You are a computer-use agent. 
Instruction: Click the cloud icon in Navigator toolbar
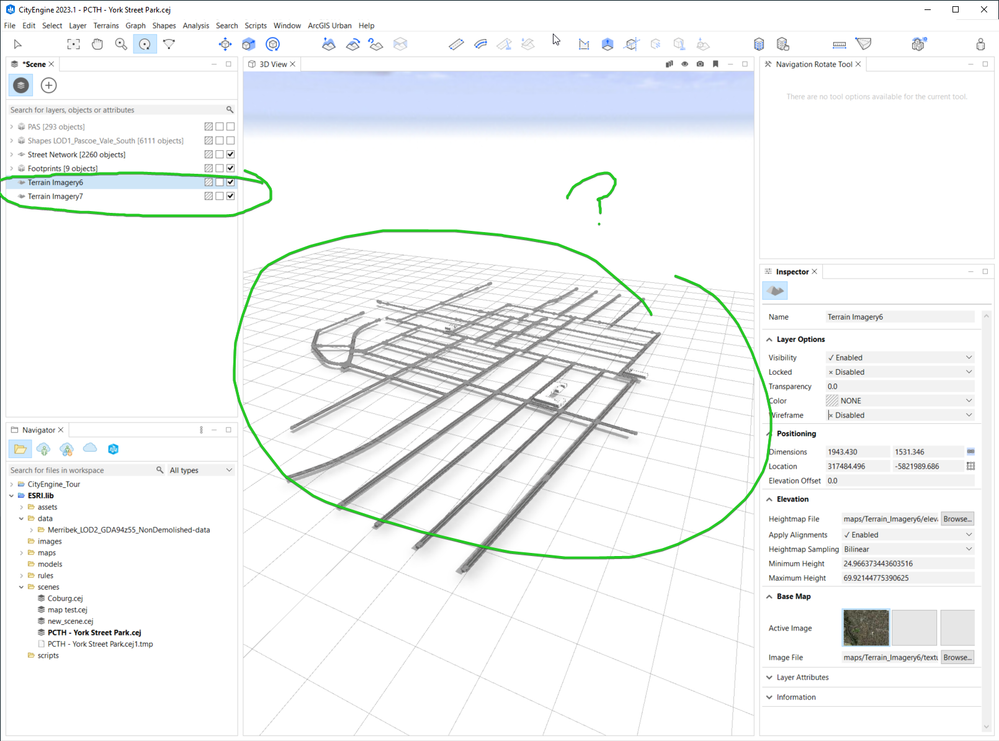point(90,449)
